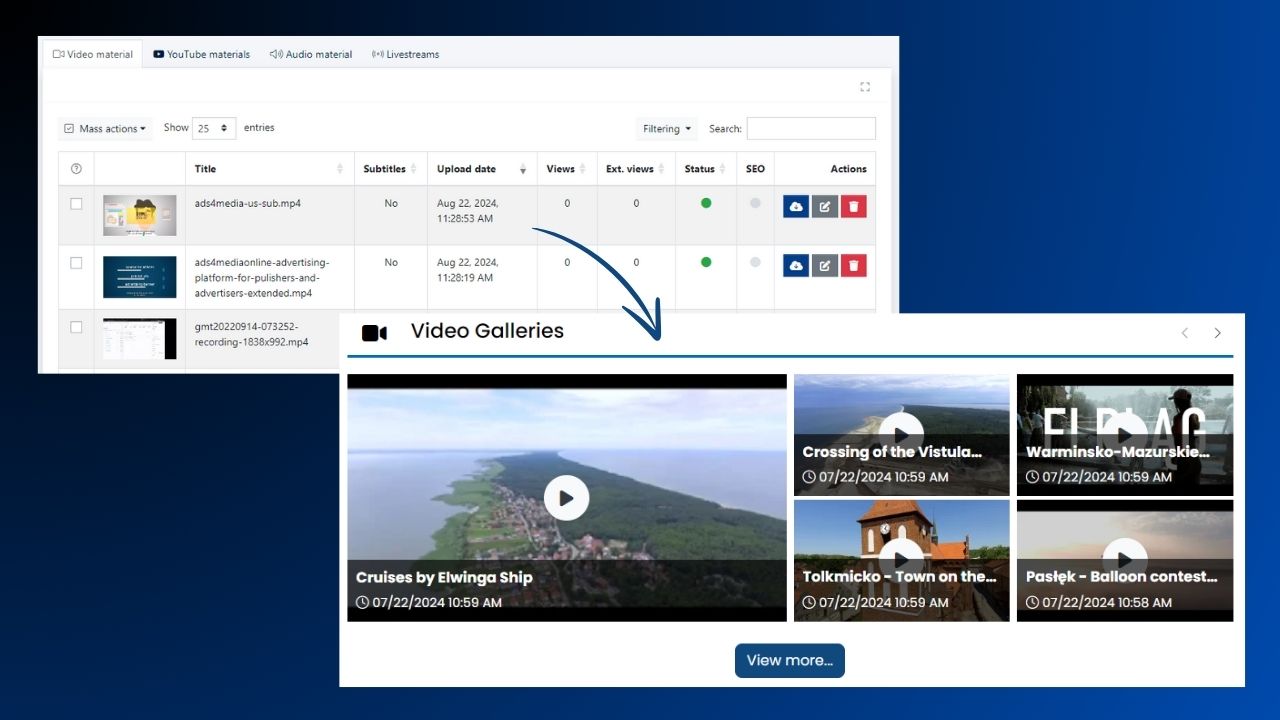Delete the ads4mediaonline-advertising video entry

point(854,265)
